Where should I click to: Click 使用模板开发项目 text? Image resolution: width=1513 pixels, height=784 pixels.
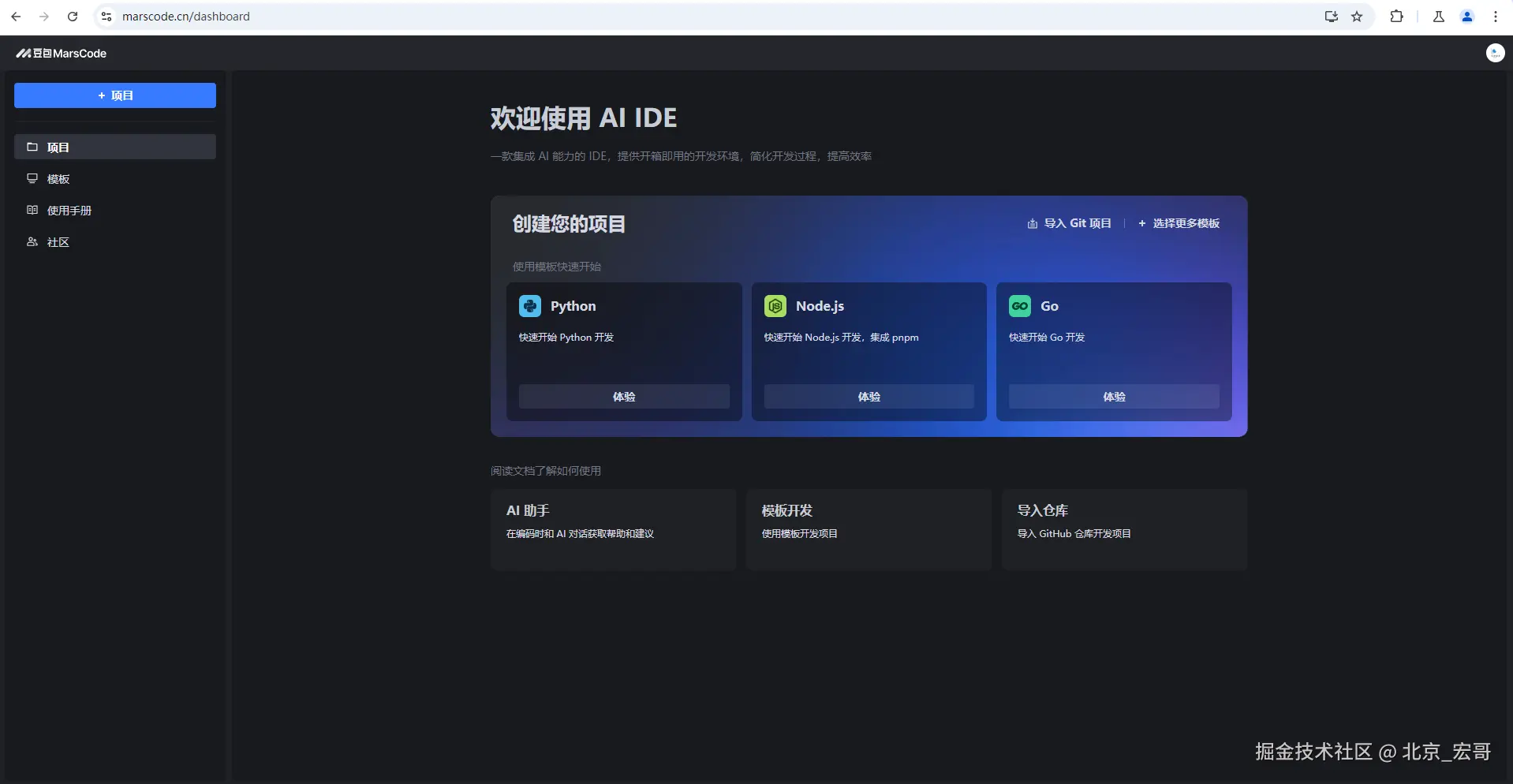click(x=799, y=534)
